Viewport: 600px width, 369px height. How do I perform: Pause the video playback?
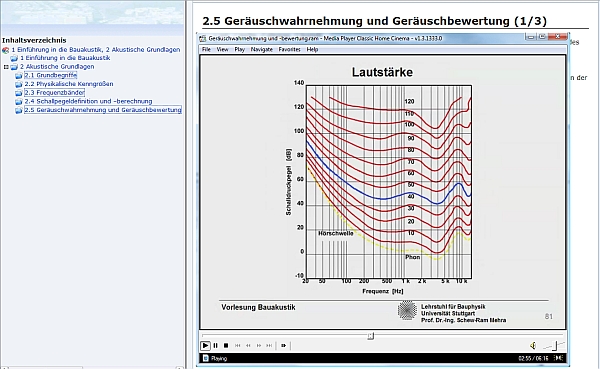pos(215,345)
